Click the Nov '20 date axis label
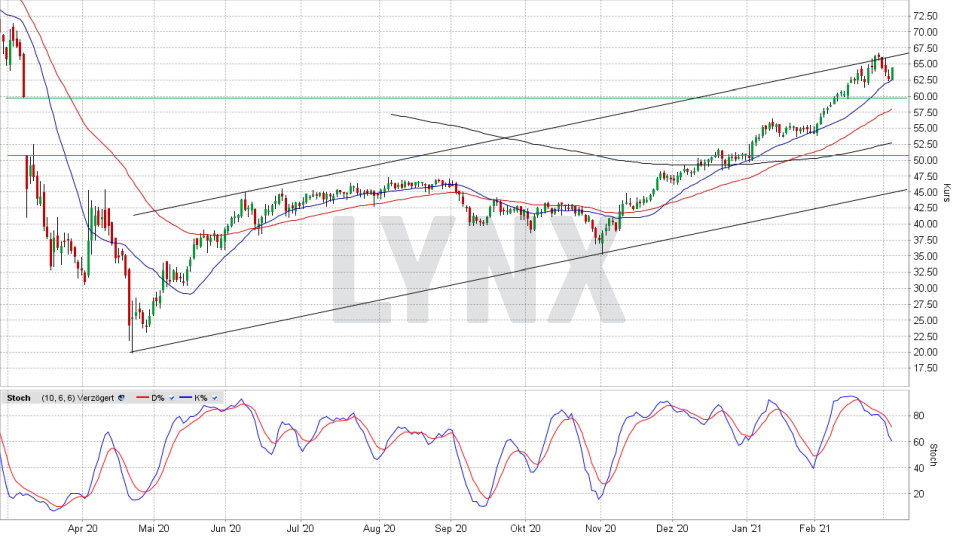Screen dimensions: 960x540 (x=601, y=528)
